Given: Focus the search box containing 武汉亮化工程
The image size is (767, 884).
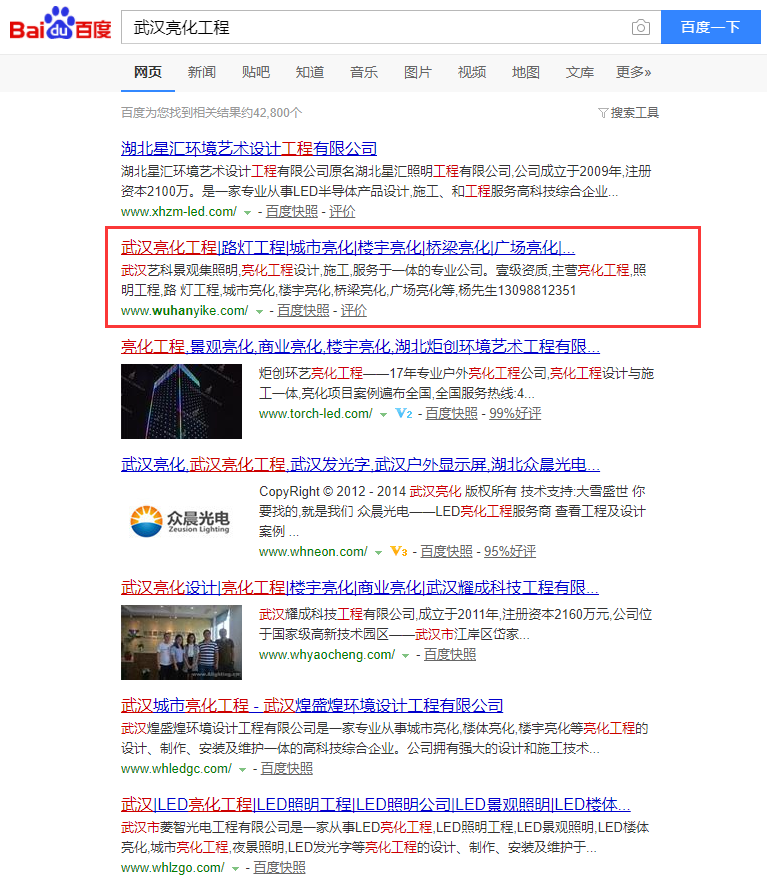Looking at the screenshot, I should [391, 27].
